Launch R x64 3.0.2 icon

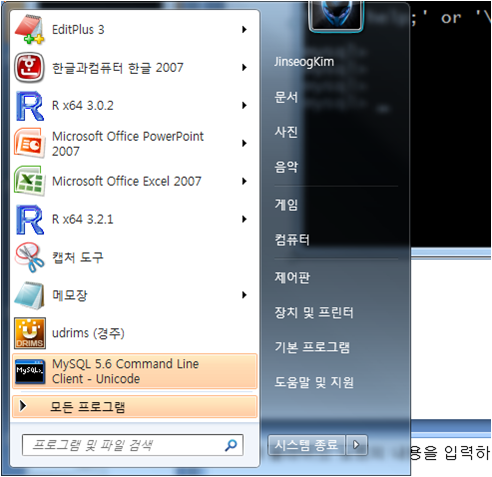(x=29, y=106)
